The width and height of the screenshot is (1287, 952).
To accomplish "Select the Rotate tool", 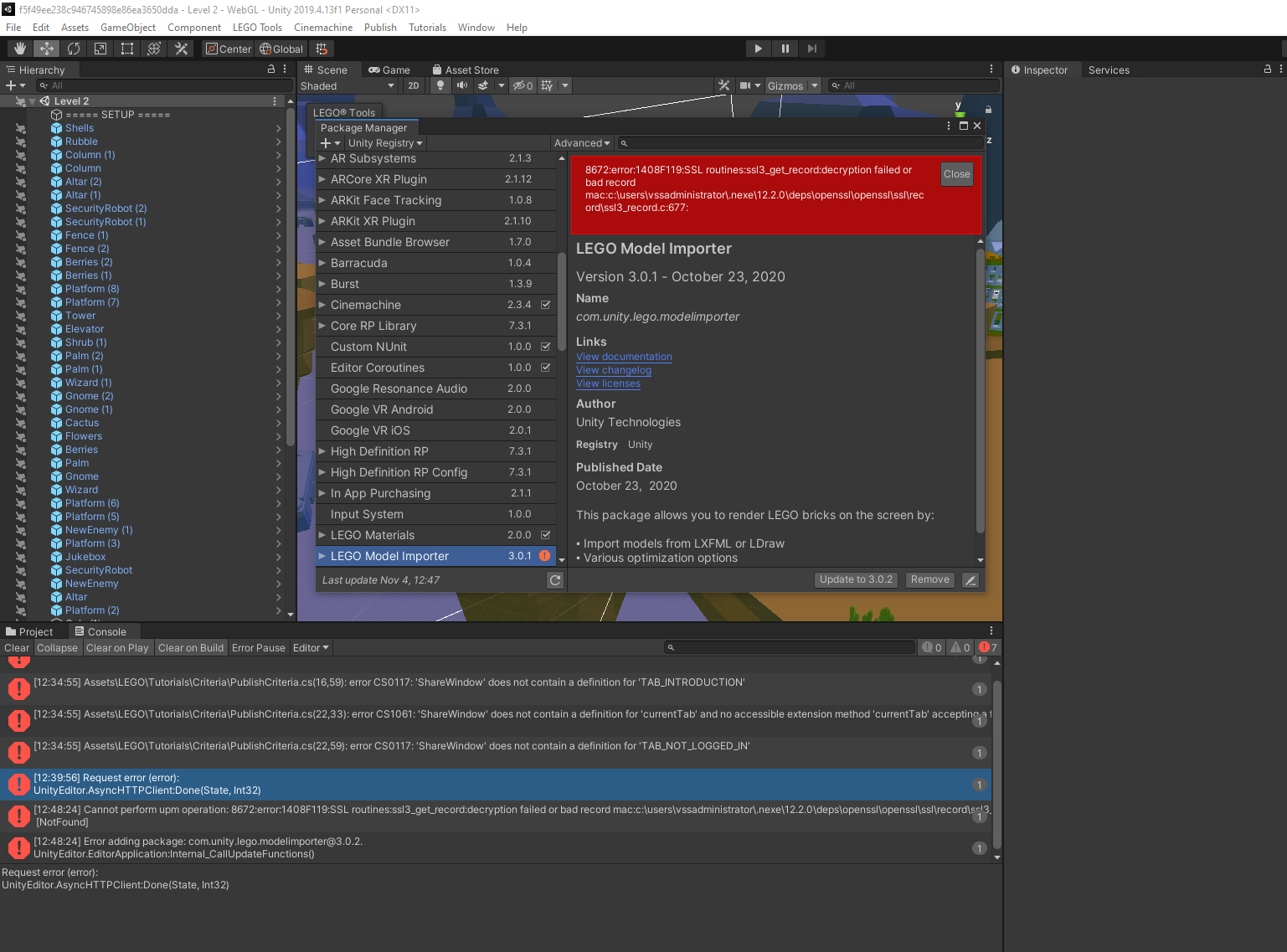I will click(x=73, y=48).
